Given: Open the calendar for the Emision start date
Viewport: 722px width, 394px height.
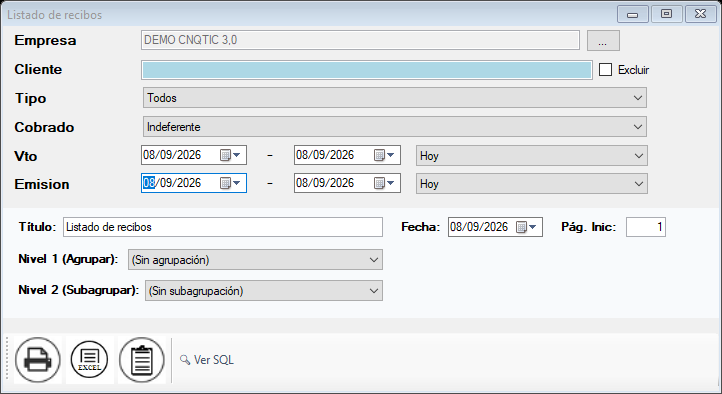Looking at the screenshot, I should click(230, 183).
